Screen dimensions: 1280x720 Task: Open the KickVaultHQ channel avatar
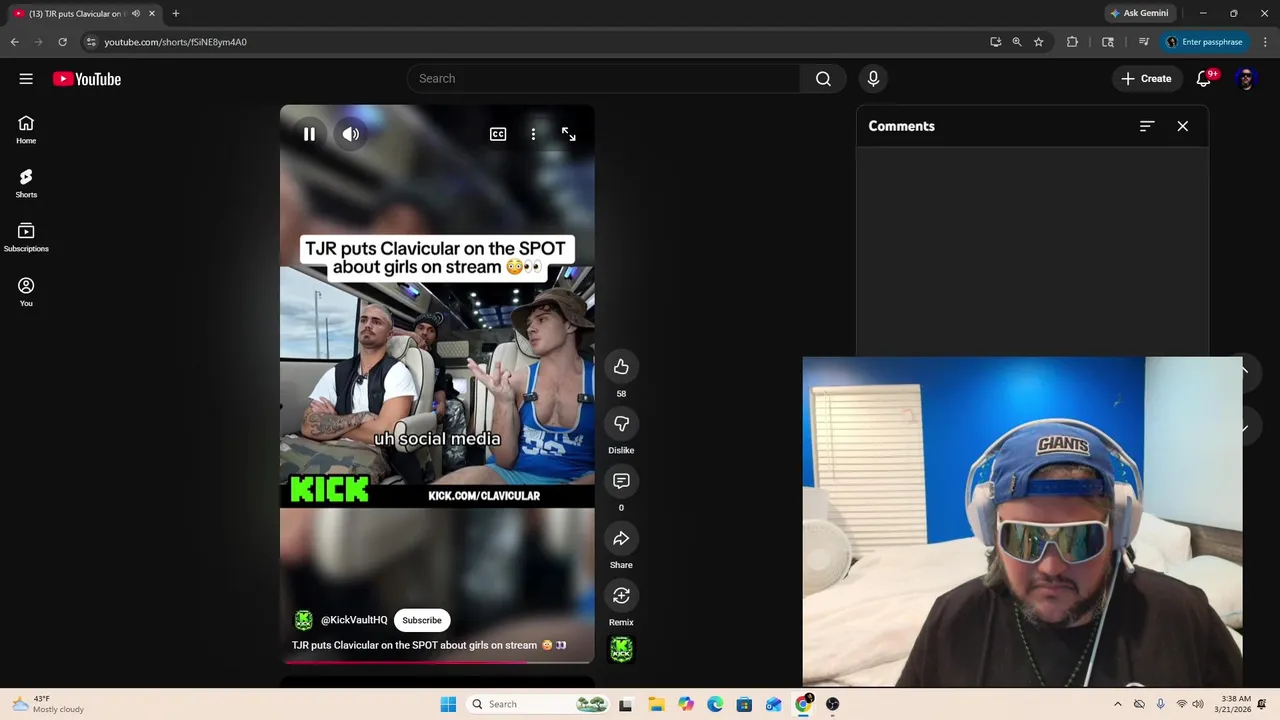point(304,620)
